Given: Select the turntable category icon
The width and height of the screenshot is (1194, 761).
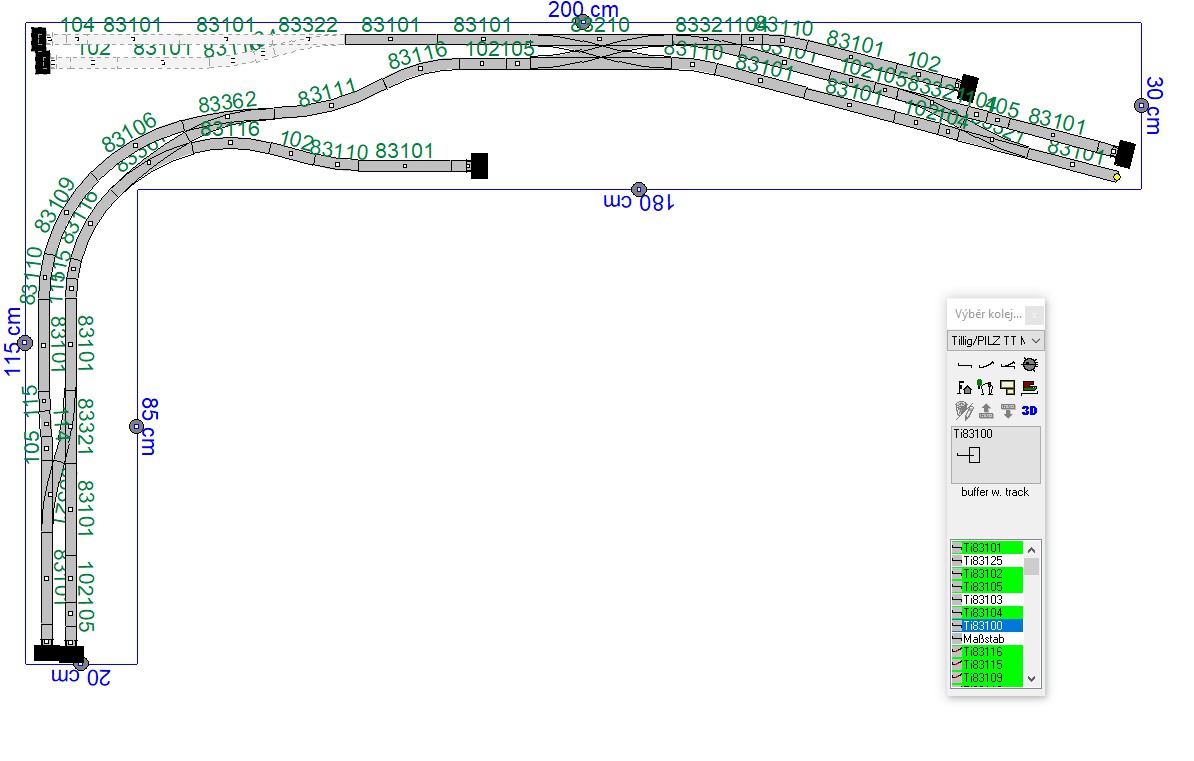Looking at the screenshot, I should pyautogui.click(x=1029, y=365).
